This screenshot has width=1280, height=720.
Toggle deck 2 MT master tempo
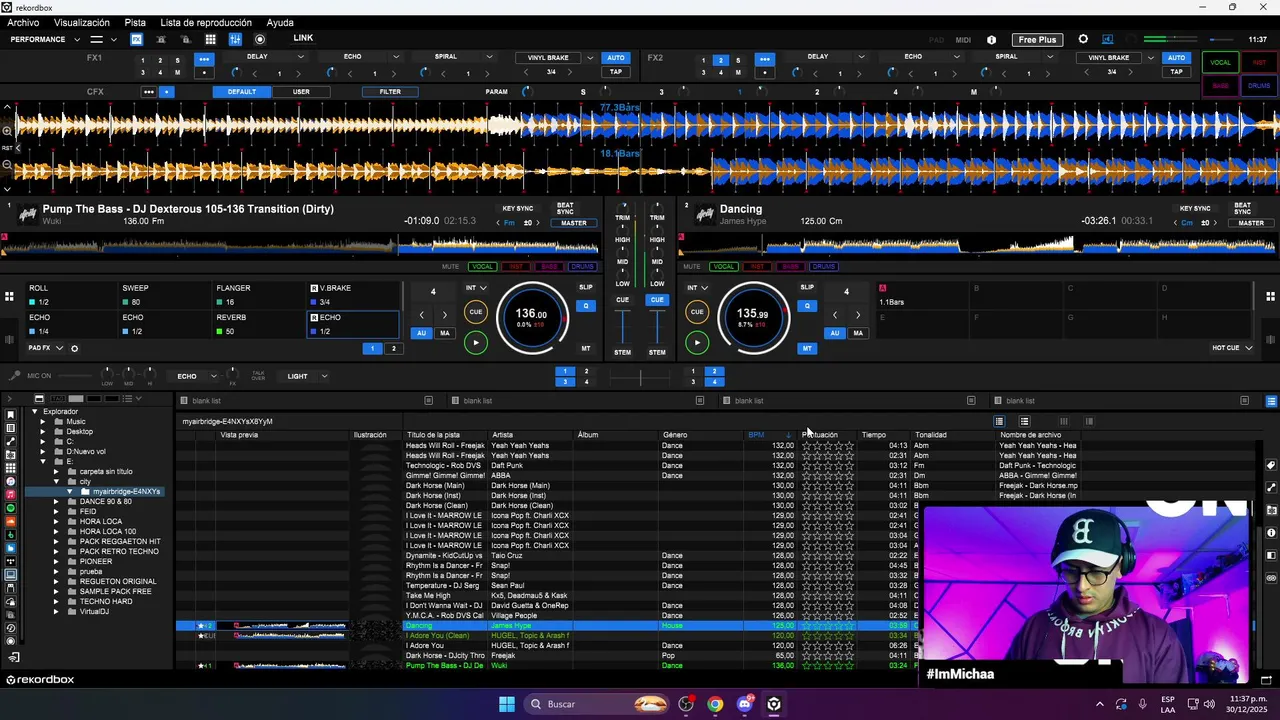(807, 348)
